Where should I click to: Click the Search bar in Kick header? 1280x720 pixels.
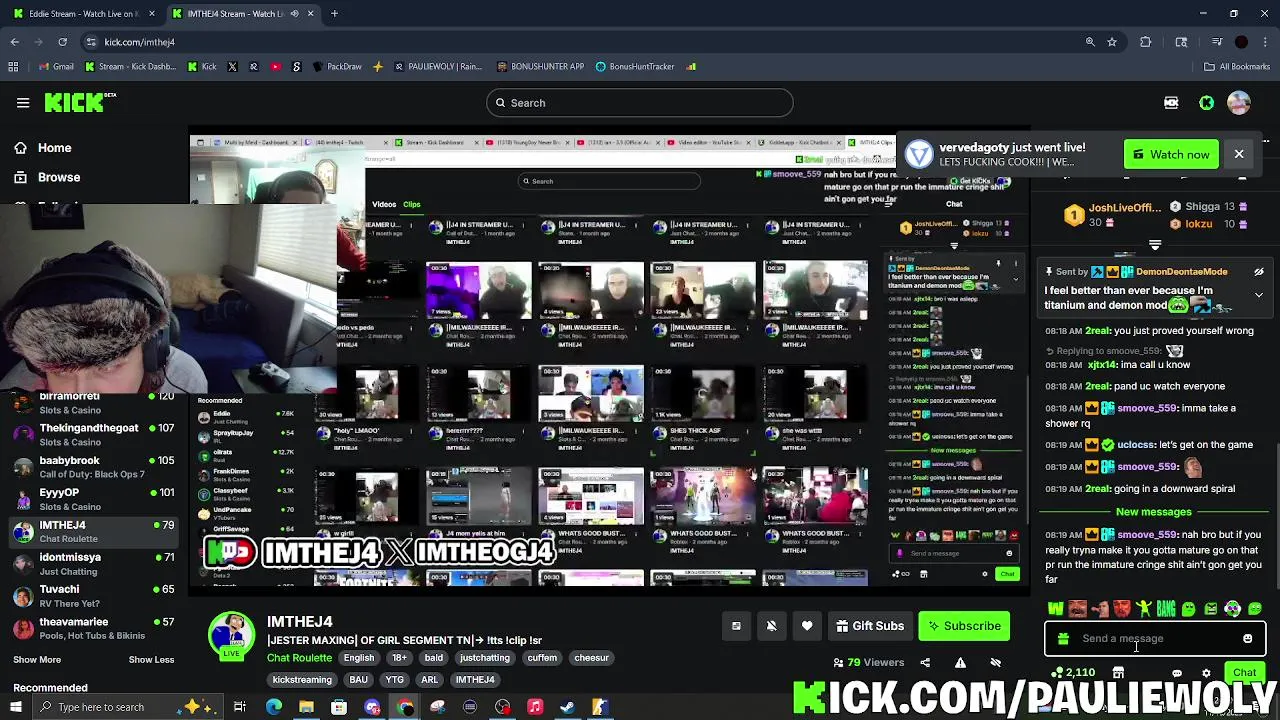[640, 102]
